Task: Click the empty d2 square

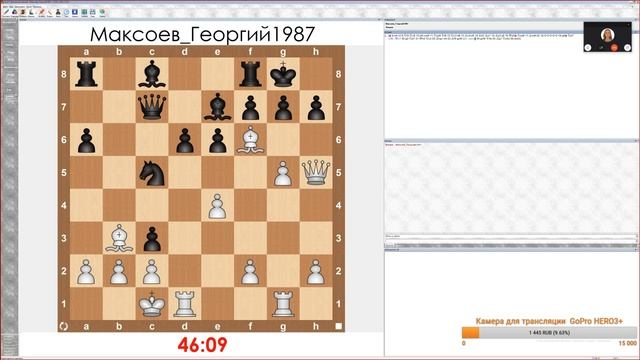Action: click(x=184, y=271)
